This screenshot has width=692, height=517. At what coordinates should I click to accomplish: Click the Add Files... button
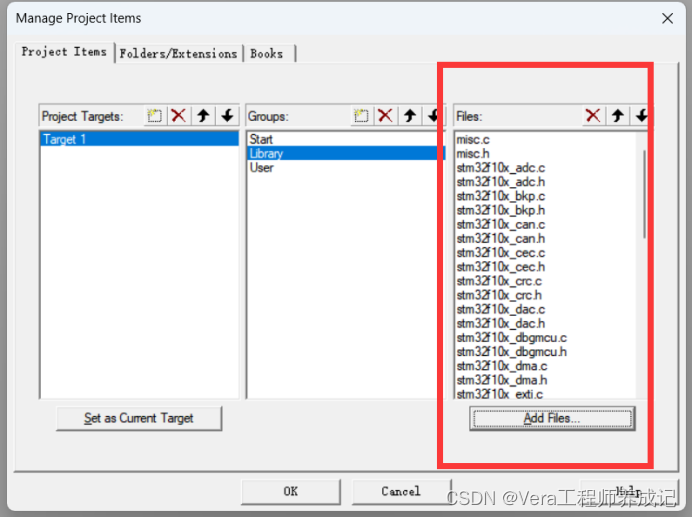click(x=552, y=418)
